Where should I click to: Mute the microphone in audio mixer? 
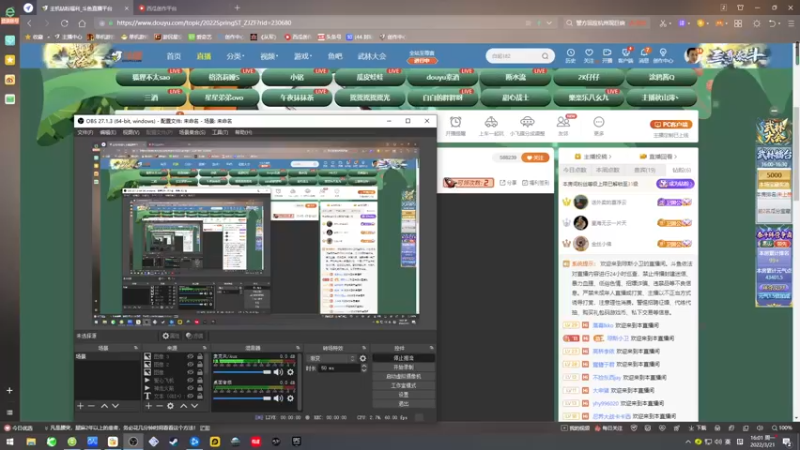coord(278,372)
